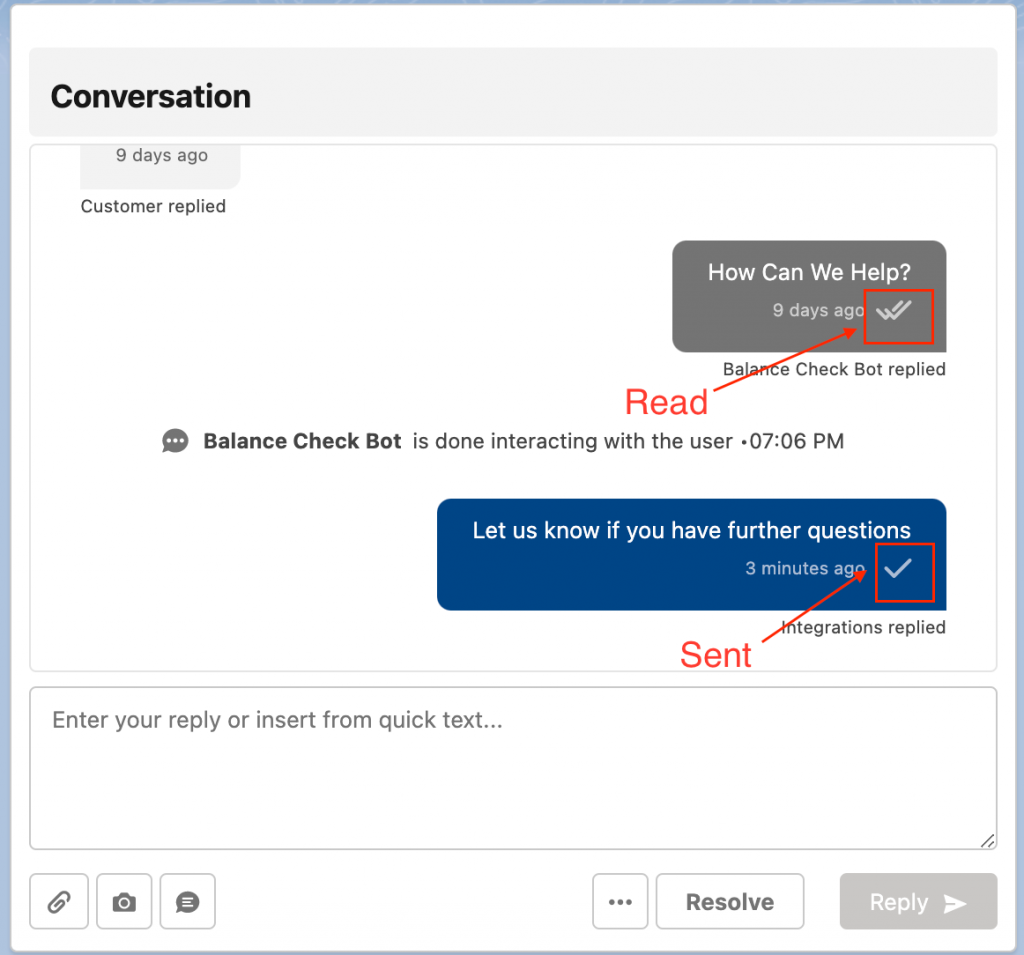Click the resize handle of the reply box
Viewport: 1024px width, 955px height.
pos(987,841)
